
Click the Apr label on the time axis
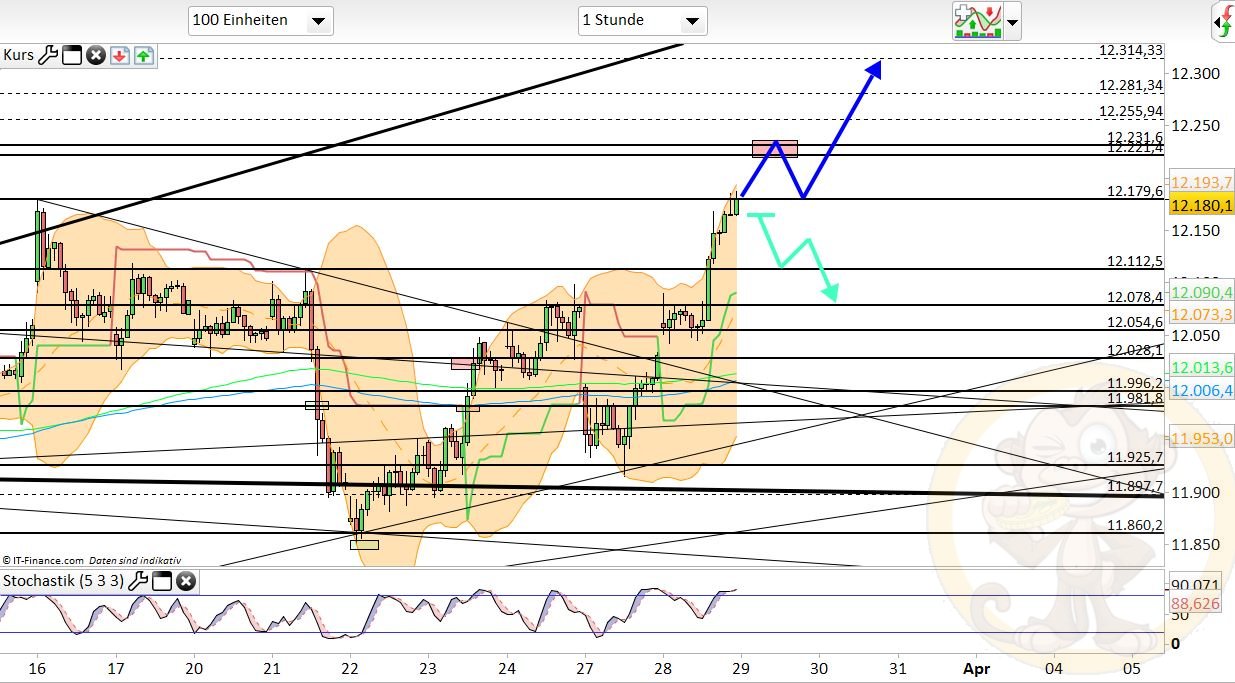pos(977,668)
